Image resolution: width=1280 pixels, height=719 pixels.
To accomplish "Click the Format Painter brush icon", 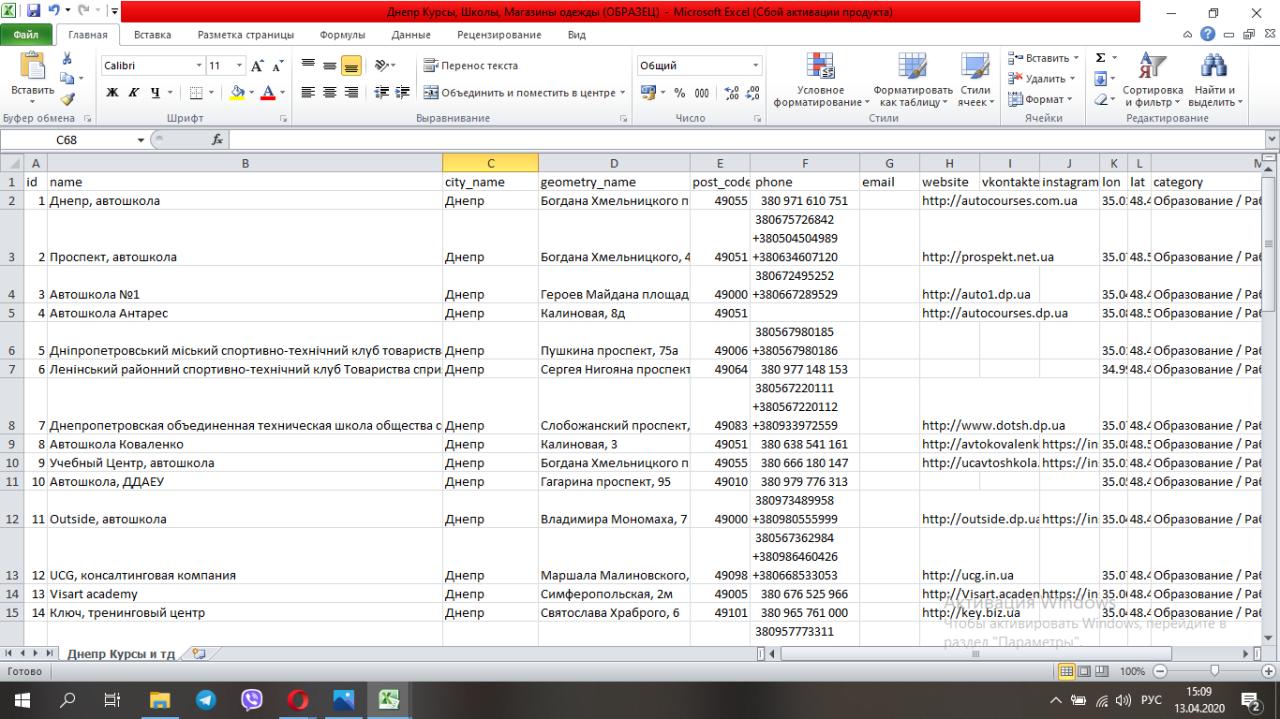I will 67,99.
